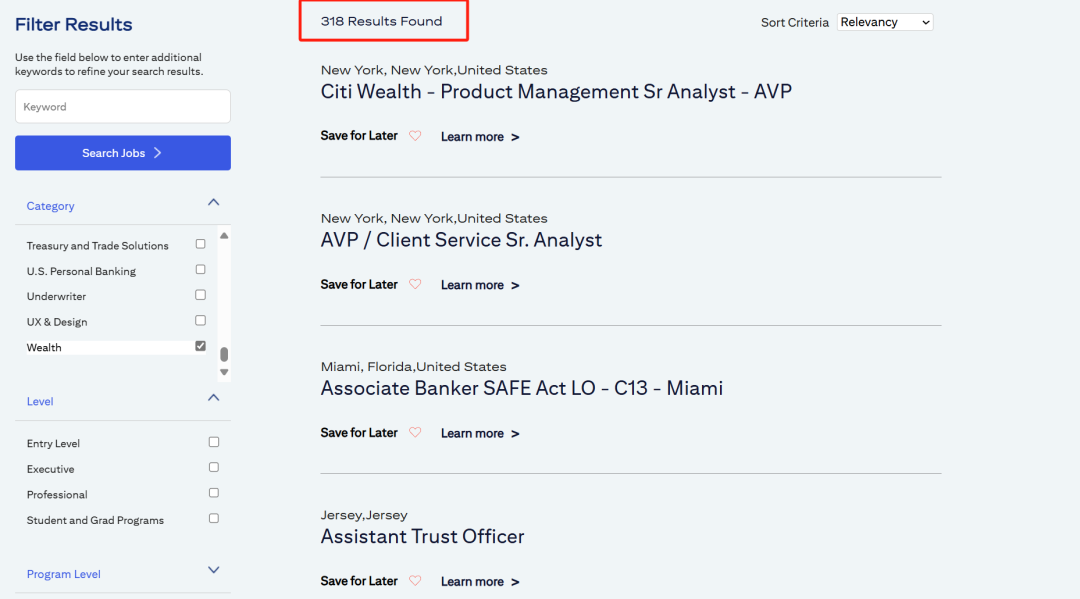Collapse the Category filter section
The height and width of the screenshot is (599, 1080).
tap(214, 202)
